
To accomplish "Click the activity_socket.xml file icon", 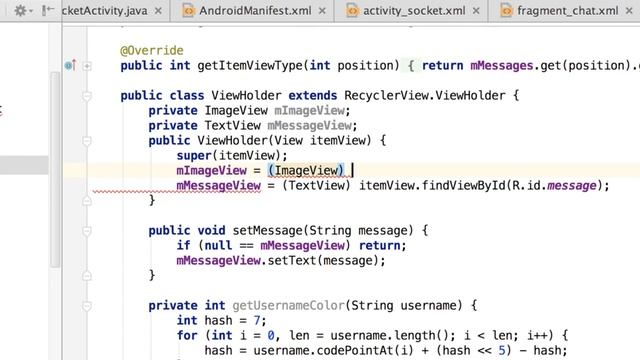I will (x=352, y=11).
